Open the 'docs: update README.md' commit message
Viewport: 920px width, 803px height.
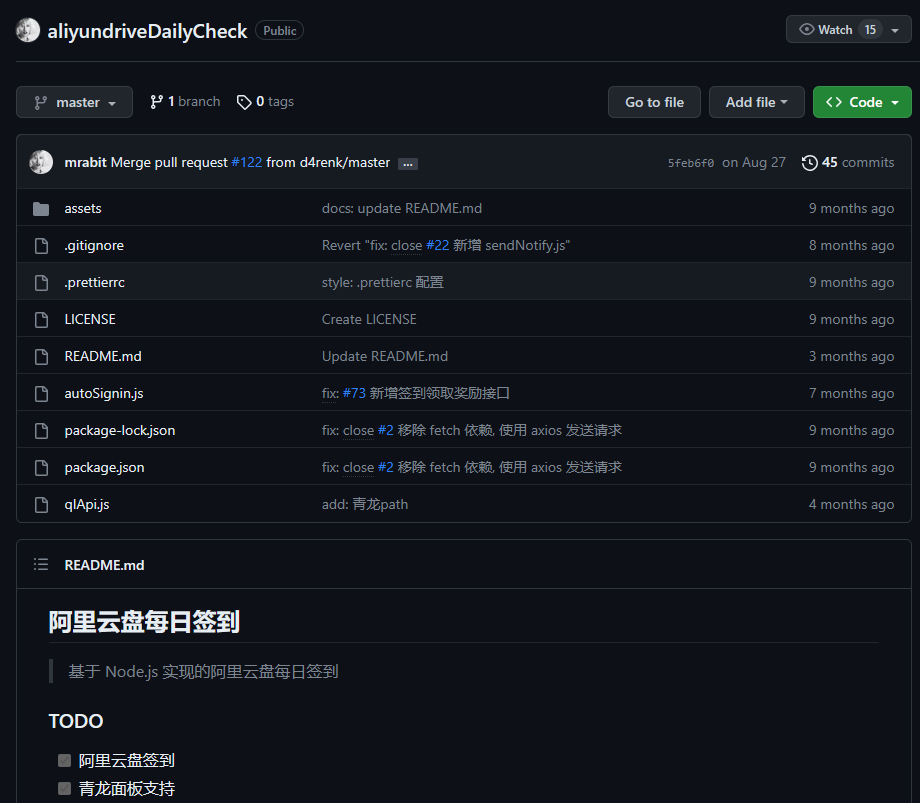point(402,208)
